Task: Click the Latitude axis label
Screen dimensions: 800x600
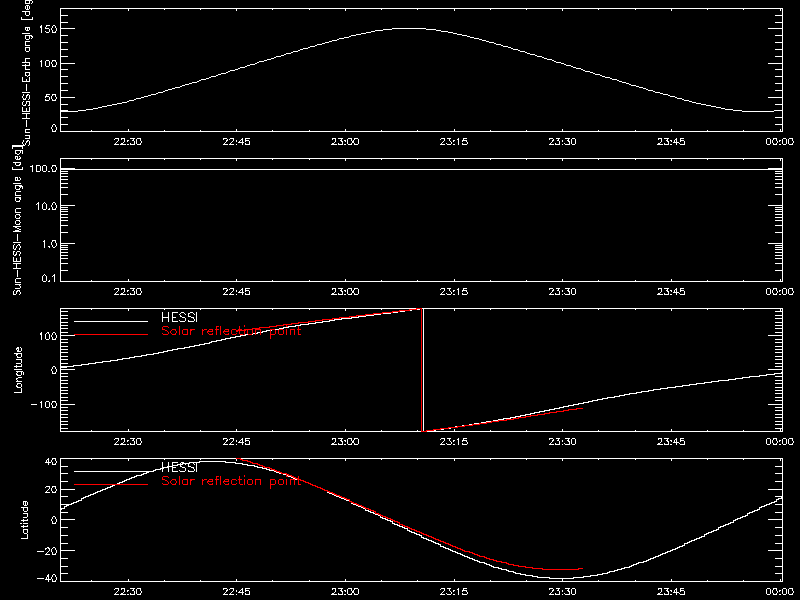Action: click(24, 520)
